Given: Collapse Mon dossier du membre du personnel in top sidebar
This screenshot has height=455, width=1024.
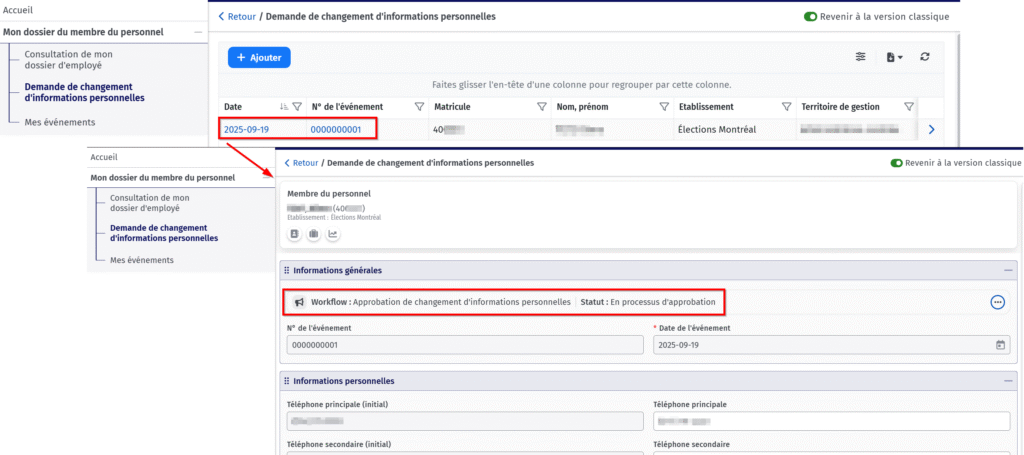Looking at the screenshot, I should click(197, 32).
